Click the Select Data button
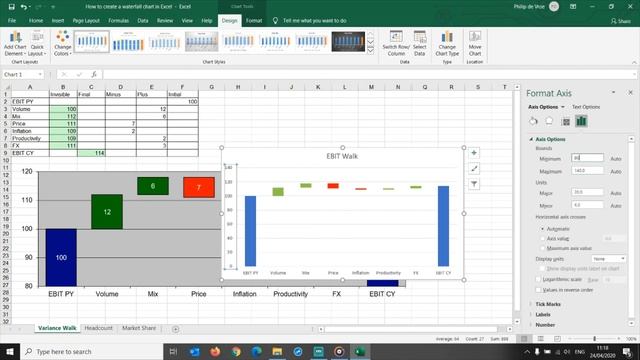The height and width of the screenshot is (360, 640). pos(420,43)
